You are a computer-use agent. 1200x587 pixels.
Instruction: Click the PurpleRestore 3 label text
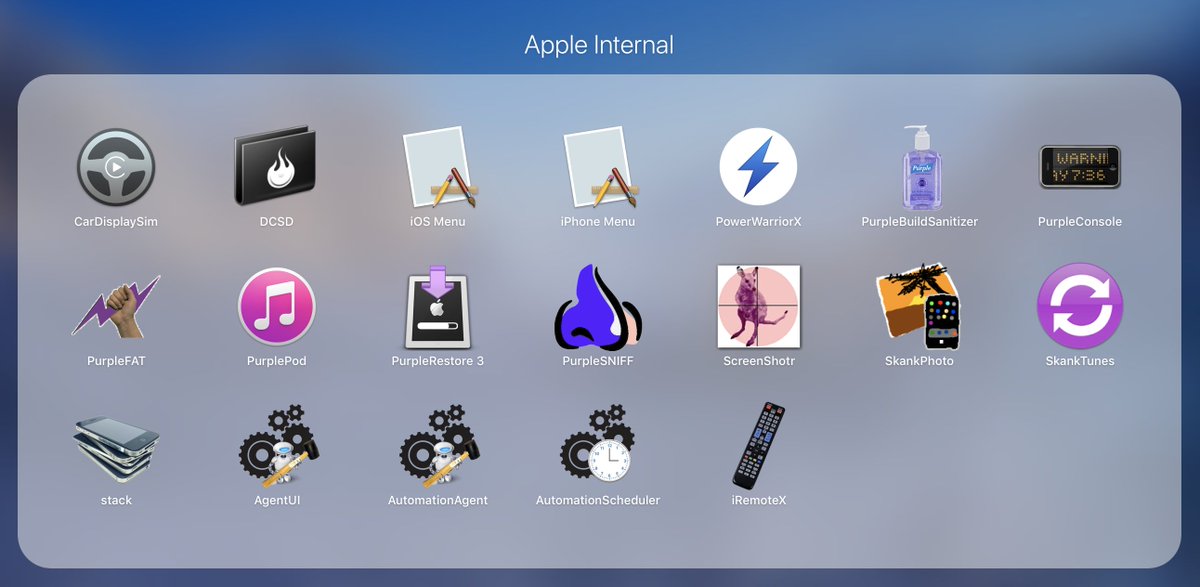tap(437, 361)
